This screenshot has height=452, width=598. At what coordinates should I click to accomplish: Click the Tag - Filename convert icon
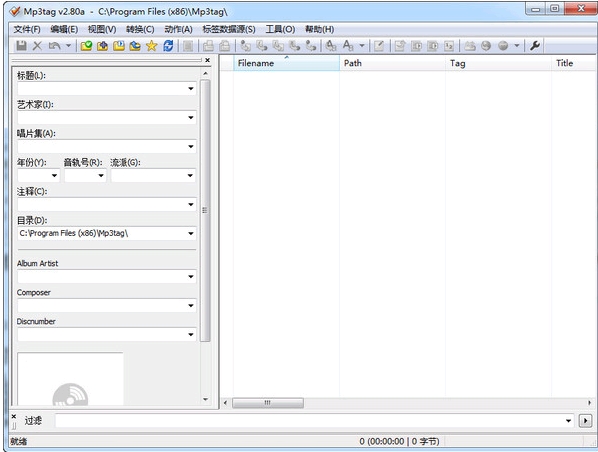click(245, 46)
